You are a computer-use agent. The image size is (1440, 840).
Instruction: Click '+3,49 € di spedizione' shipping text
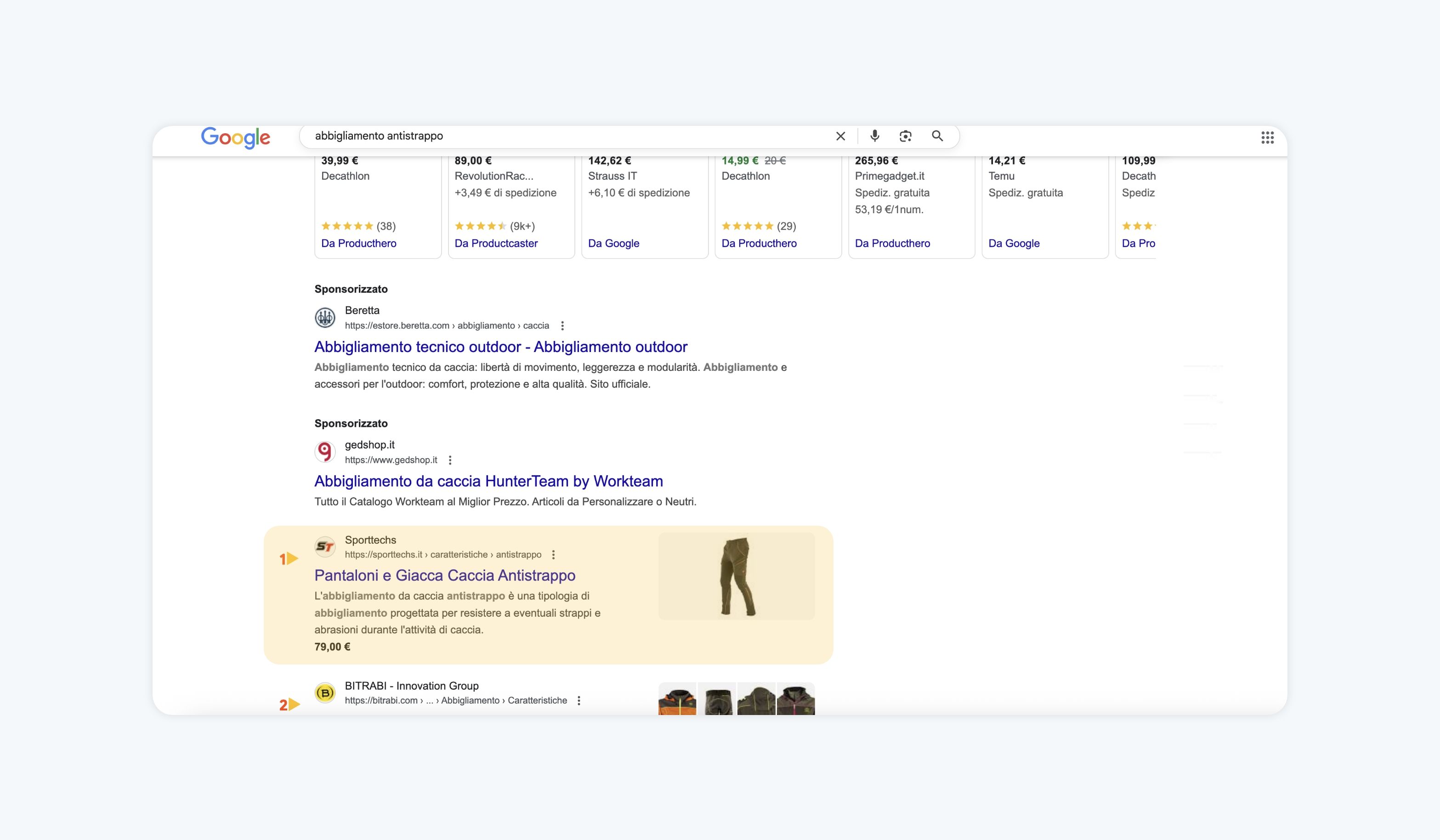tap(506, 193)
